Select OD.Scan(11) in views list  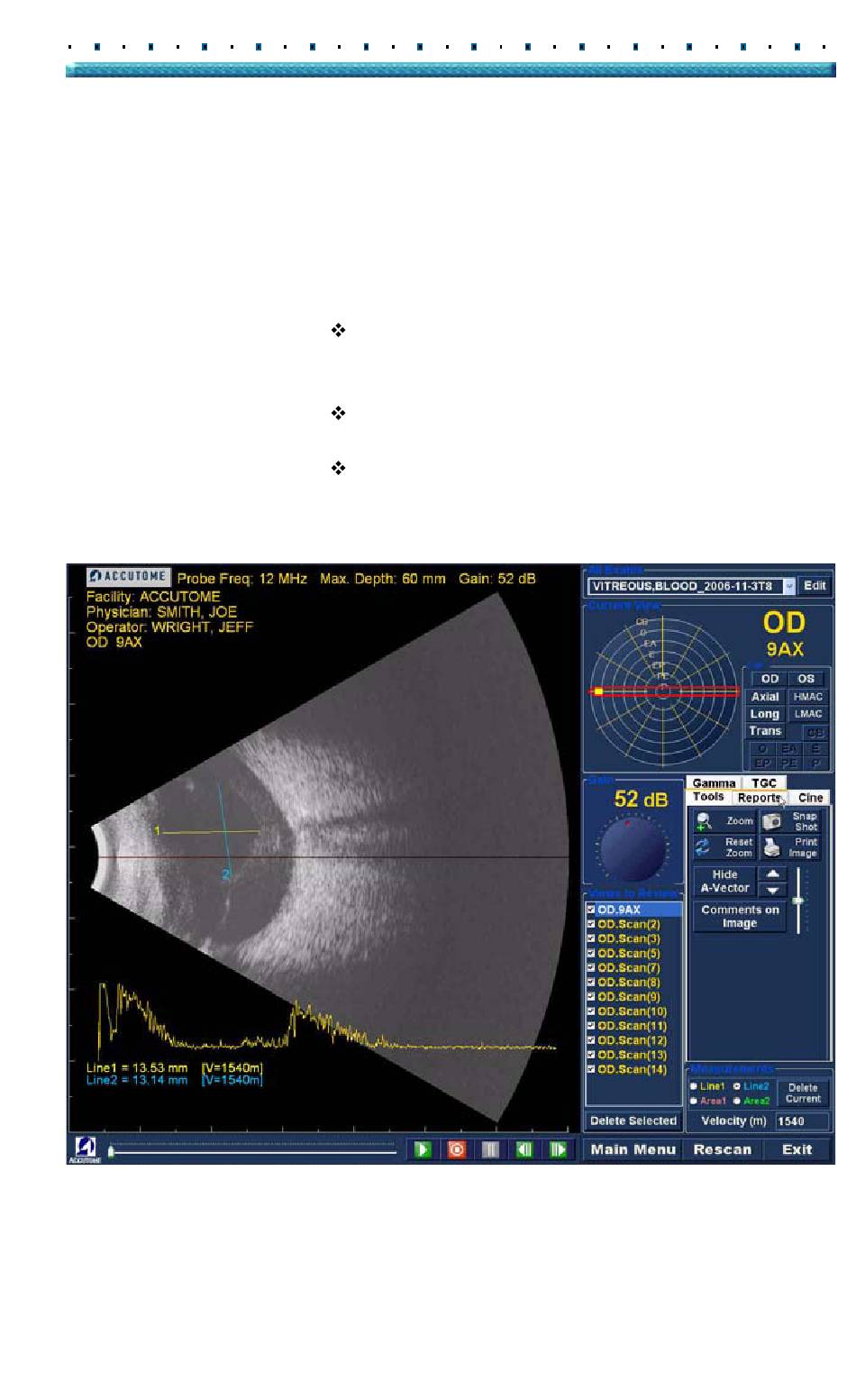pos(633,1026)
